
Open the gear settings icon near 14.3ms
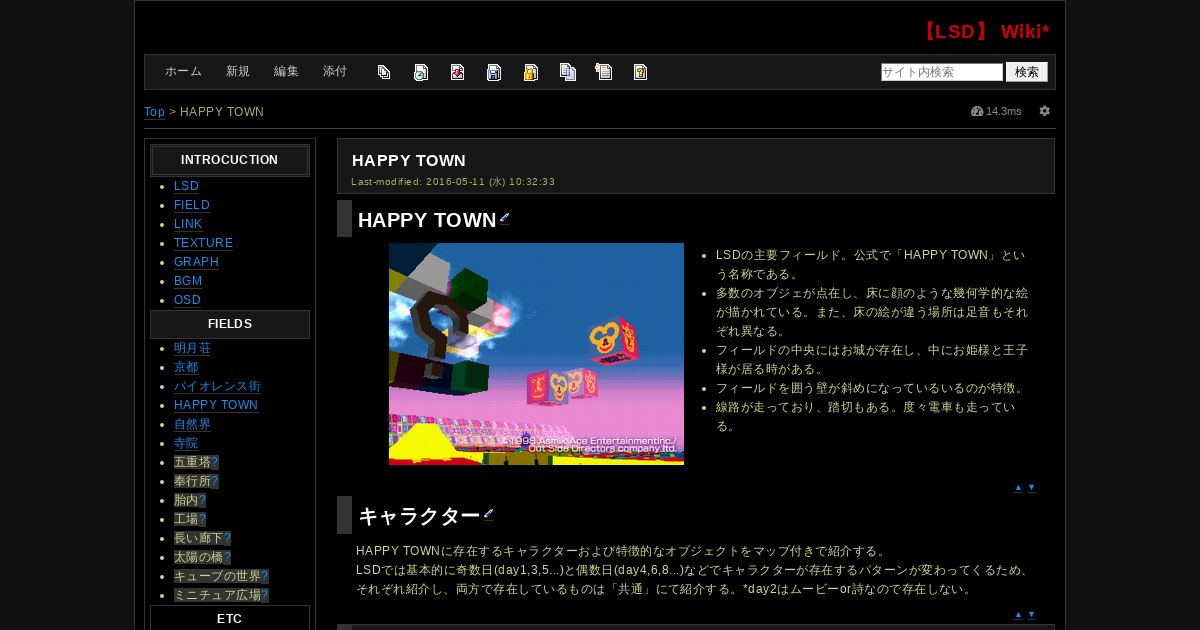1044,111
